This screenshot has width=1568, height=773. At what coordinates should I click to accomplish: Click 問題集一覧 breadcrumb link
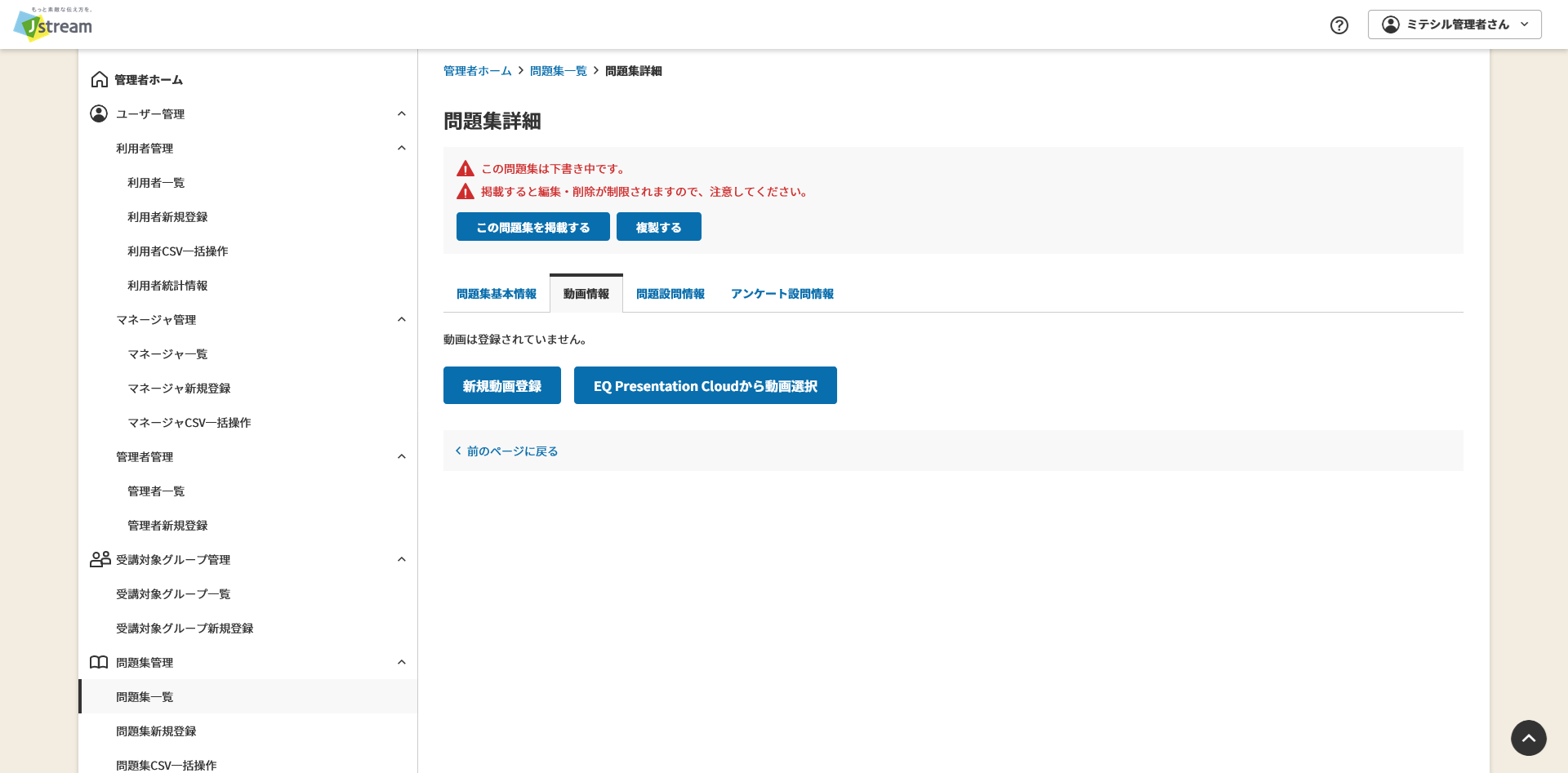(x=559, y=71)
